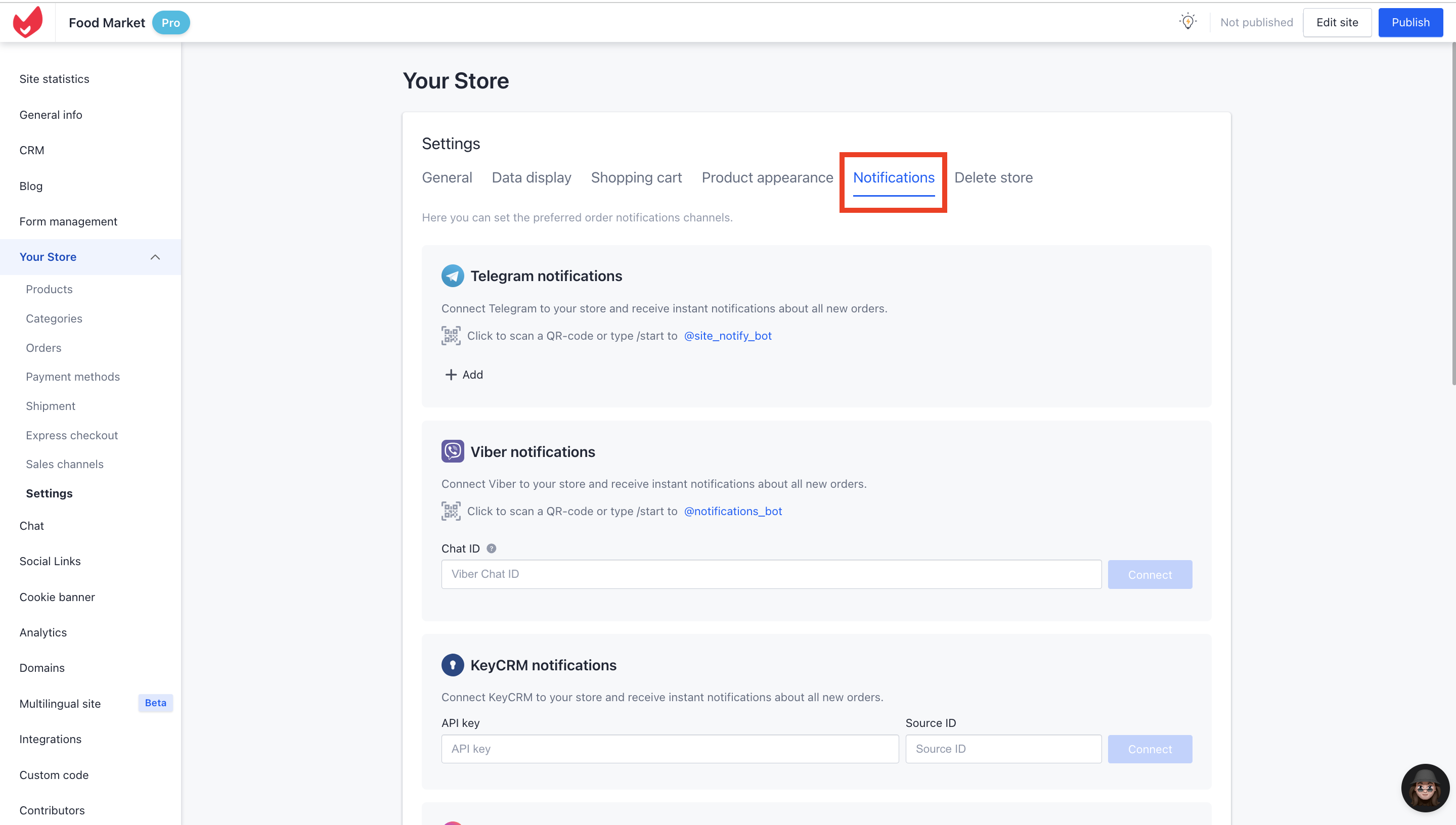This screenshot has width=1456, height=825.
Task: Switch to the General settings tab
Action: click(447, 177)
